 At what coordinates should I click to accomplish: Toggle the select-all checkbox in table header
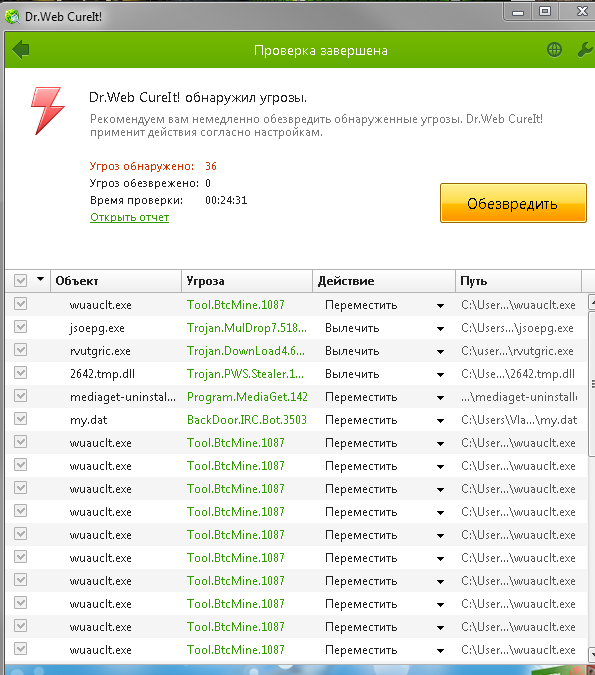click(x=20, y=281)
